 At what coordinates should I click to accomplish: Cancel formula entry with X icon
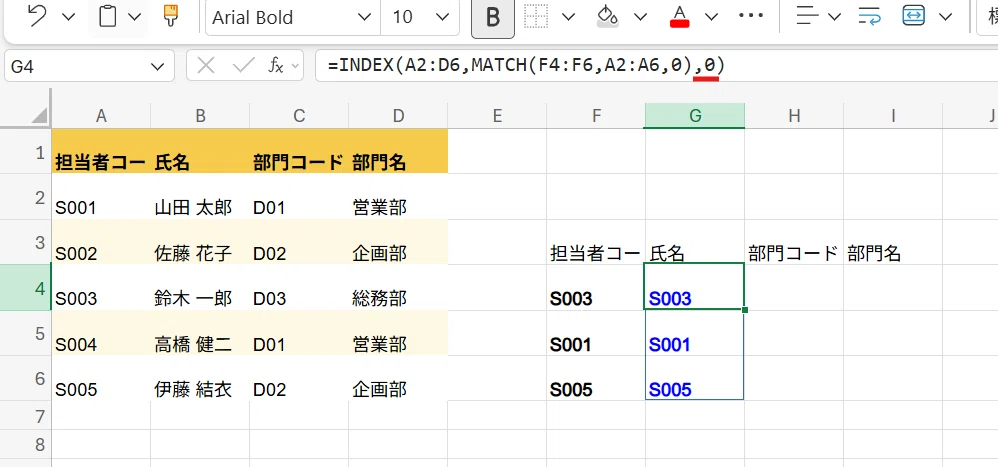tap(206, 66)
